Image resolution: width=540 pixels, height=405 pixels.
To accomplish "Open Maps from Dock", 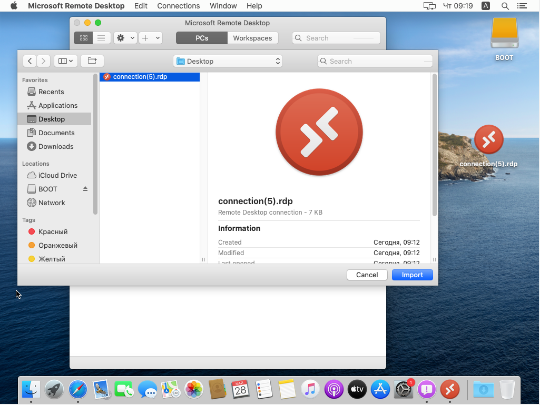I will [170, 390].
